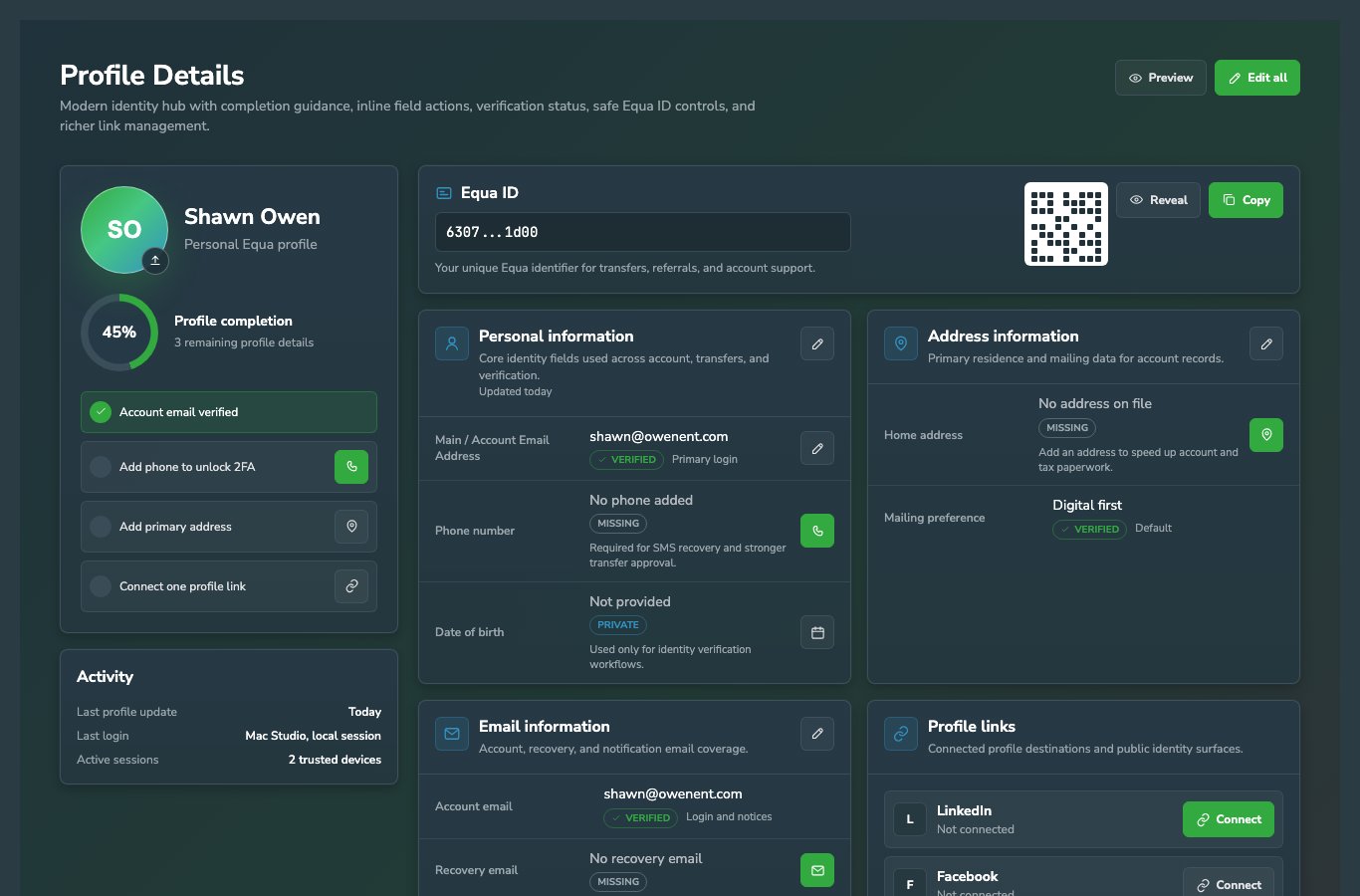Check the Add phone to unlock 2FA circle
The height and width of the screenshot is (896, 1360).
(101, 467)
